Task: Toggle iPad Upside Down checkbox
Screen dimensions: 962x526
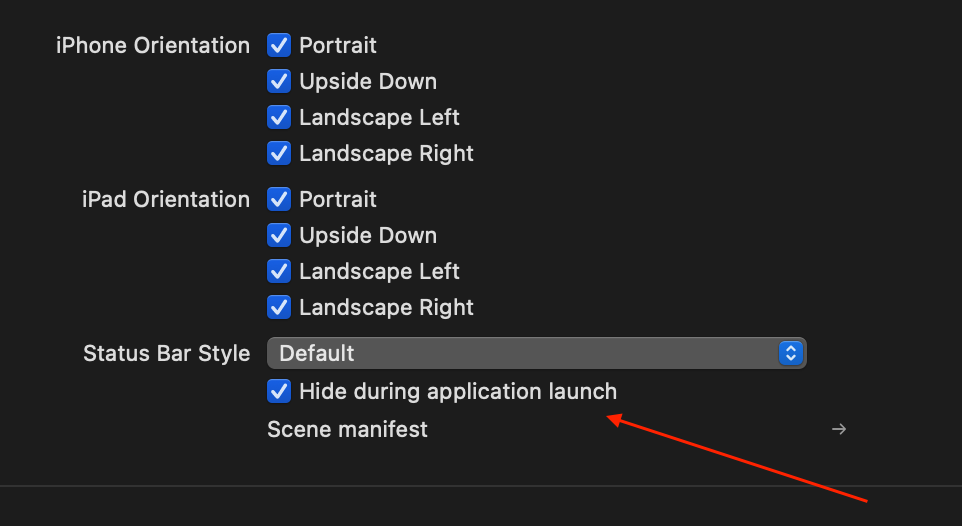Action: click(279, 236)
